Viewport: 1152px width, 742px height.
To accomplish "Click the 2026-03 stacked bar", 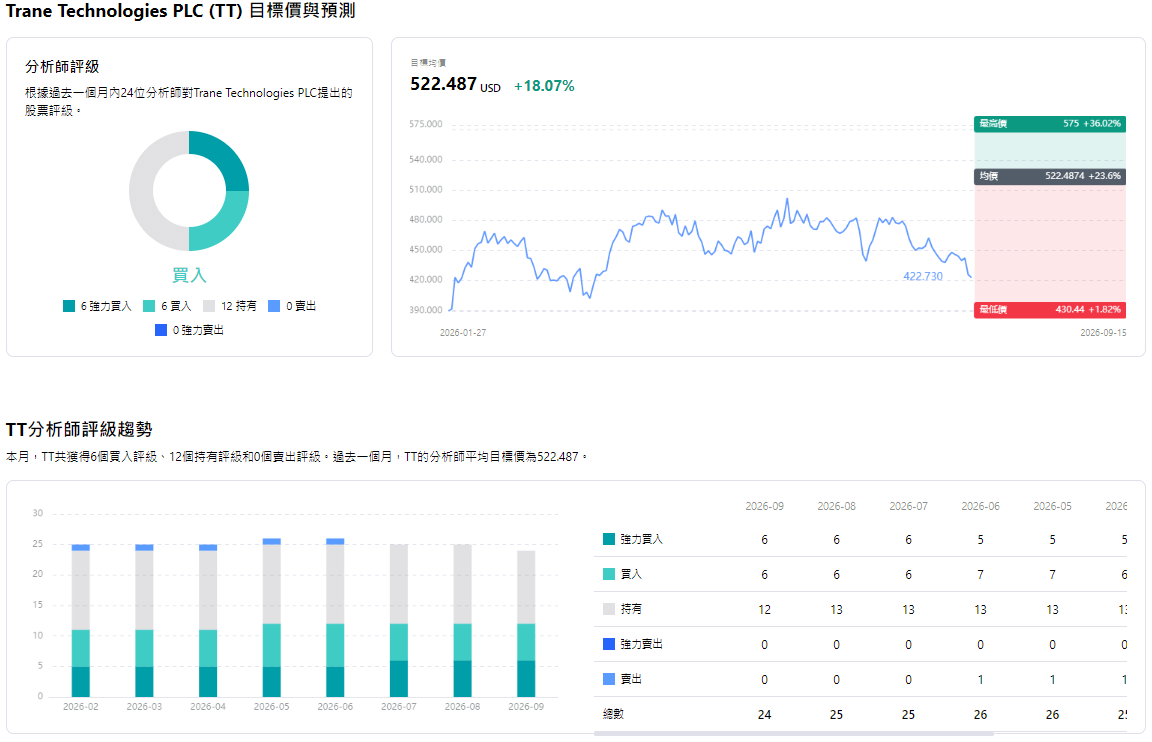I will tap(144, 621).
